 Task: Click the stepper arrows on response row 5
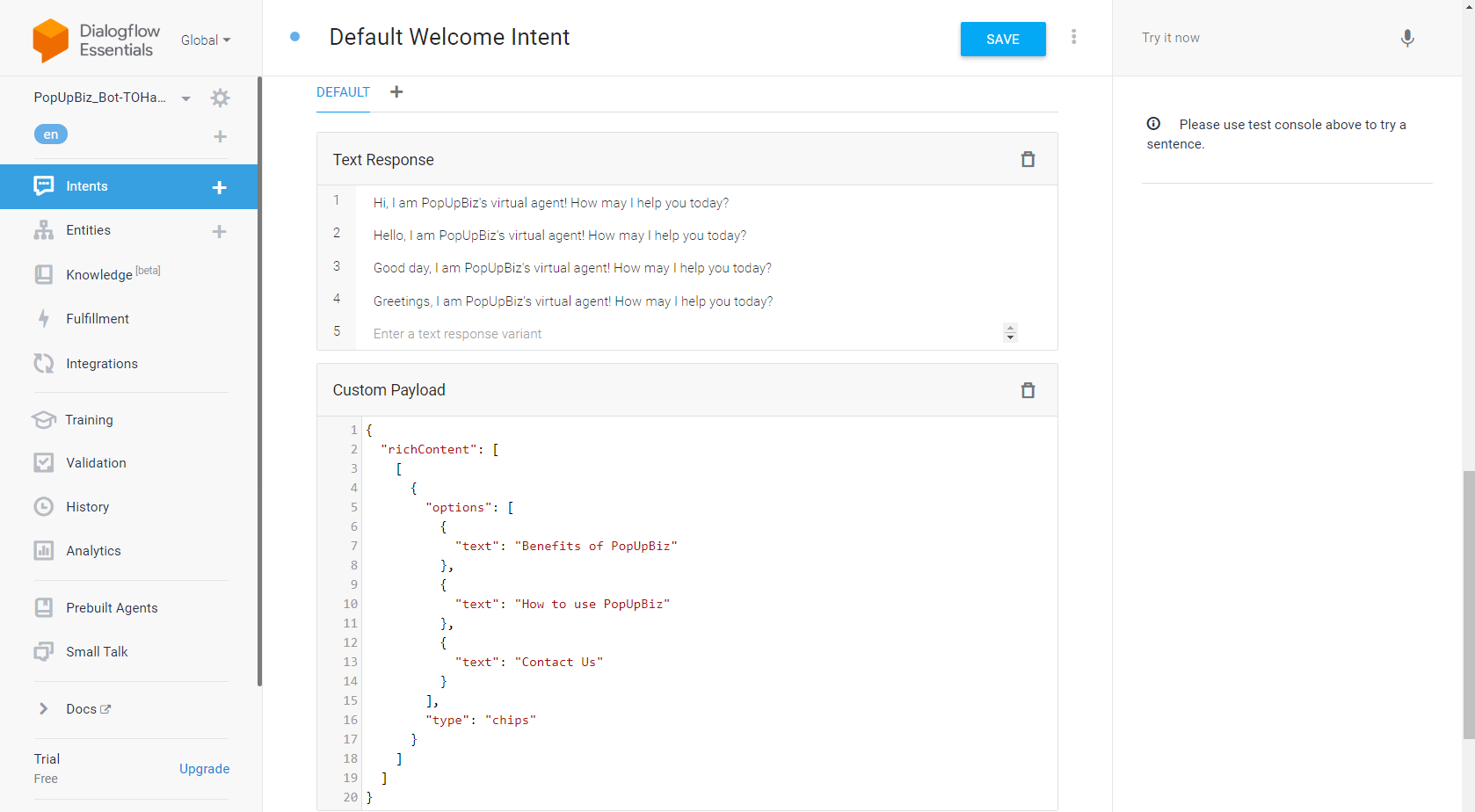1010,332
